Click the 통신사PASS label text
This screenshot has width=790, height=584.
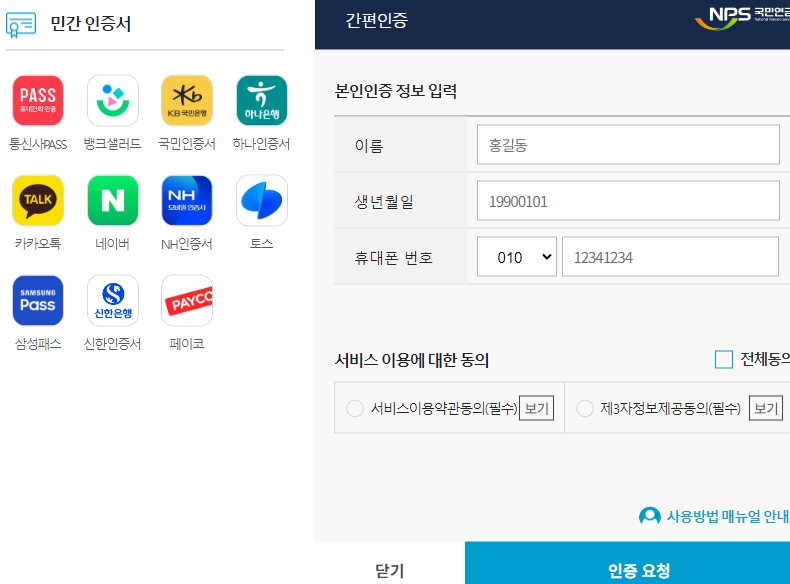[38, 144]
